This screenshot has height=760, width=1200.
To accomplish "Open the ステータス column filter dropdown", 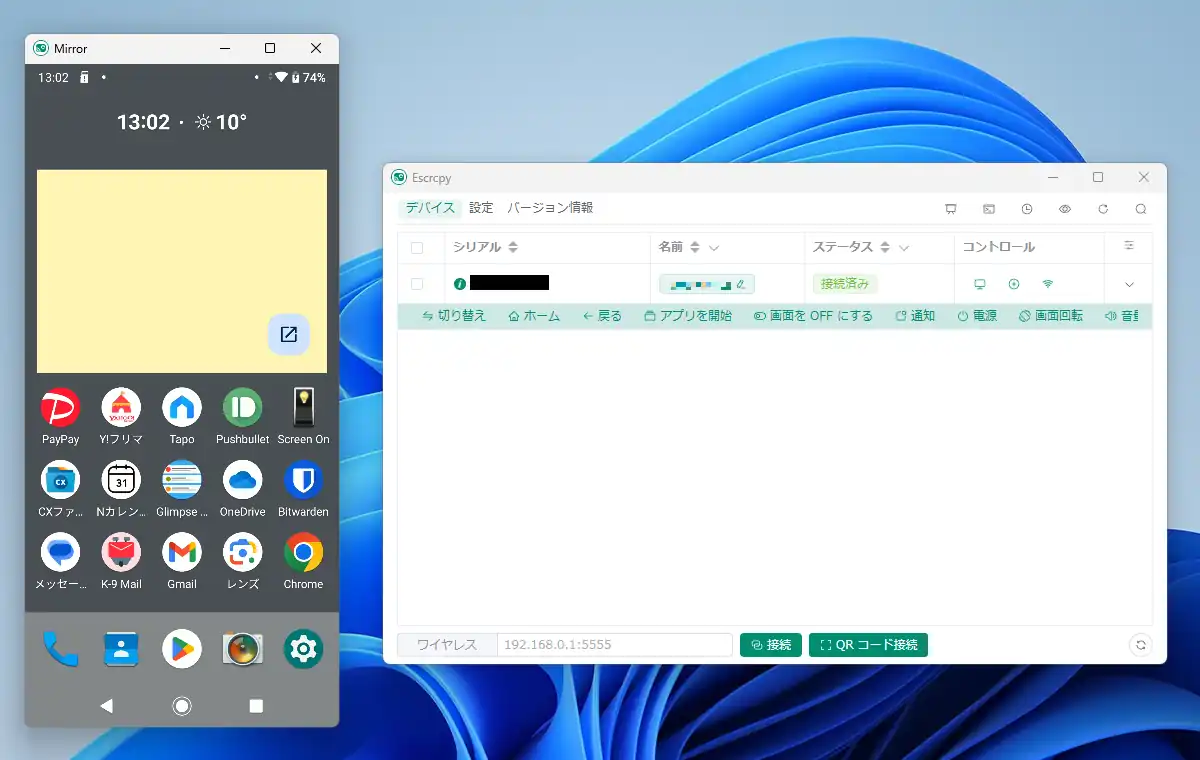I will click(x=904, y=248).
